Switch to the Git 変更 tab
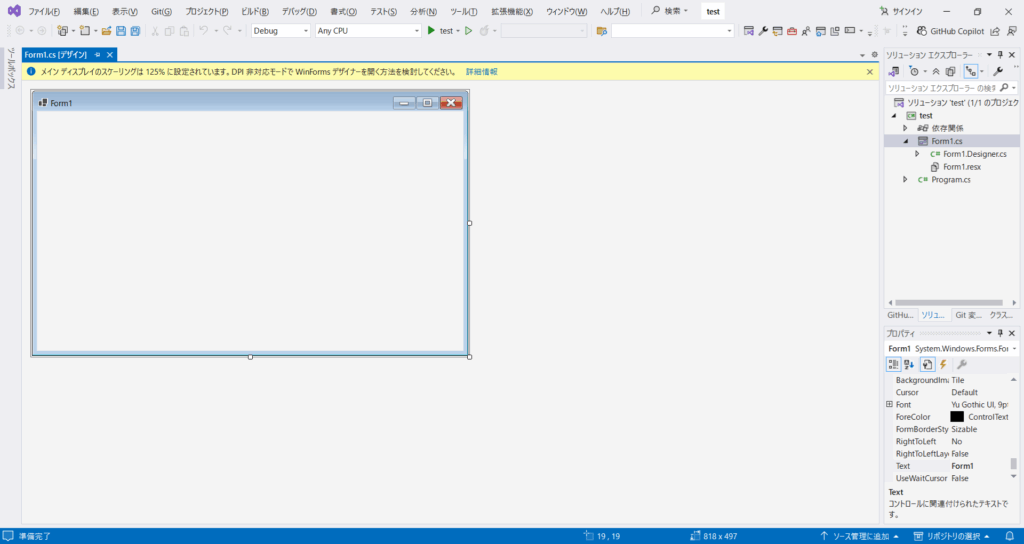The width and height of the screenshot is (1024, 544). (x=968, y=314)
